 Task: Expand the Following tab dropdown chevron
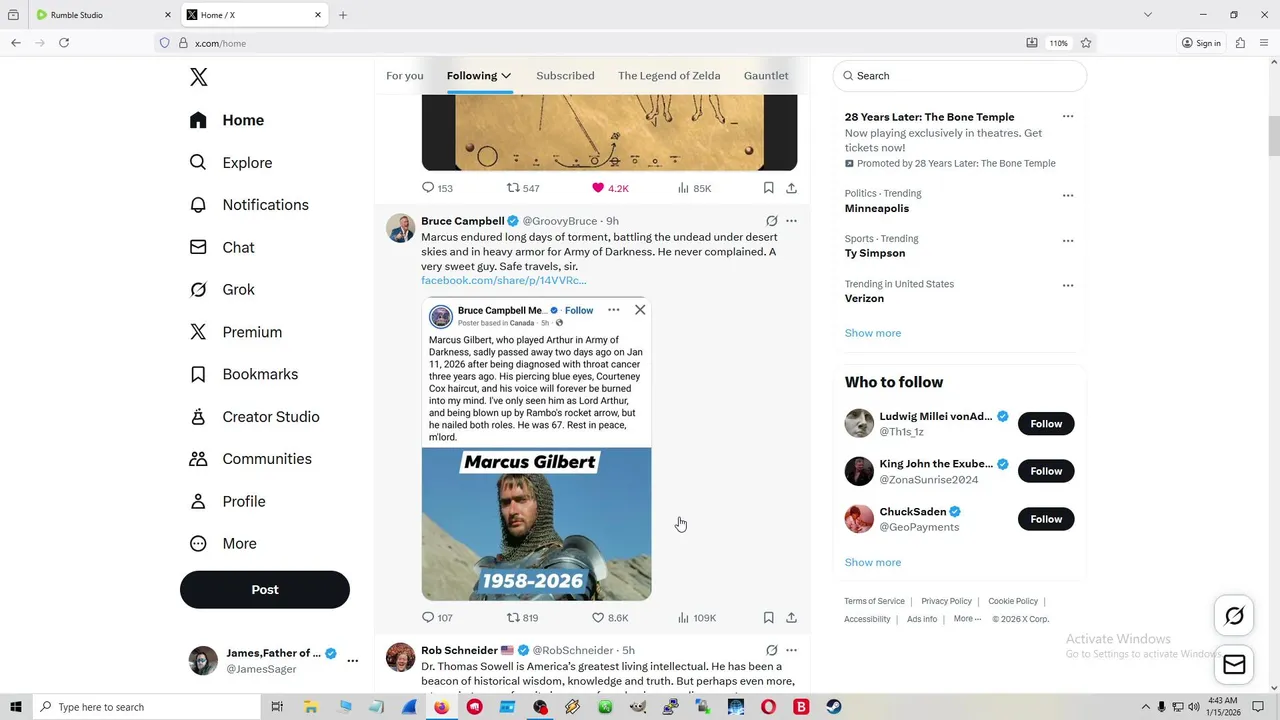point(506,76)
